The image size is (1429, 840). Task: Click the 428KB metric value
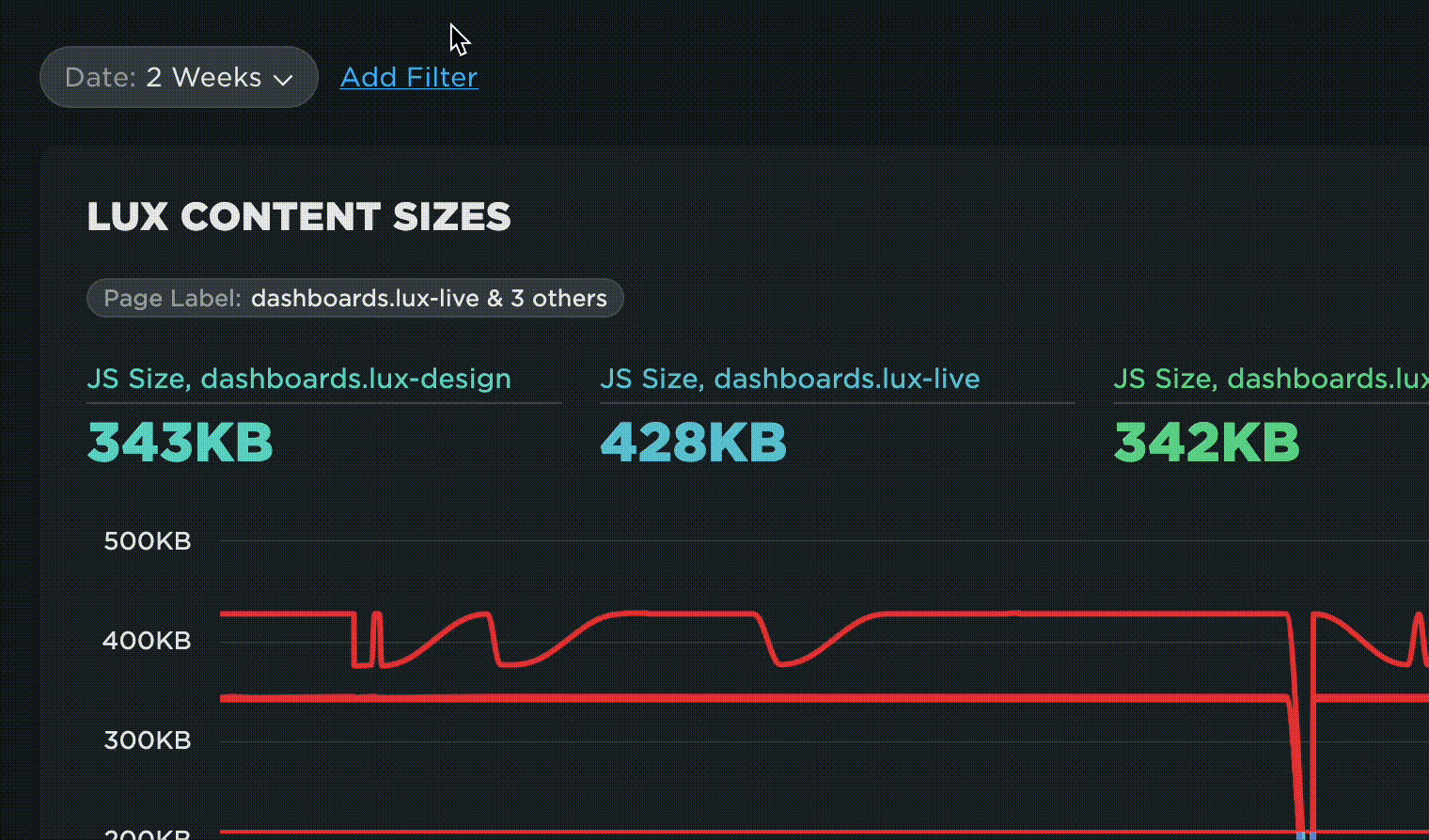[x=693, y=442]
